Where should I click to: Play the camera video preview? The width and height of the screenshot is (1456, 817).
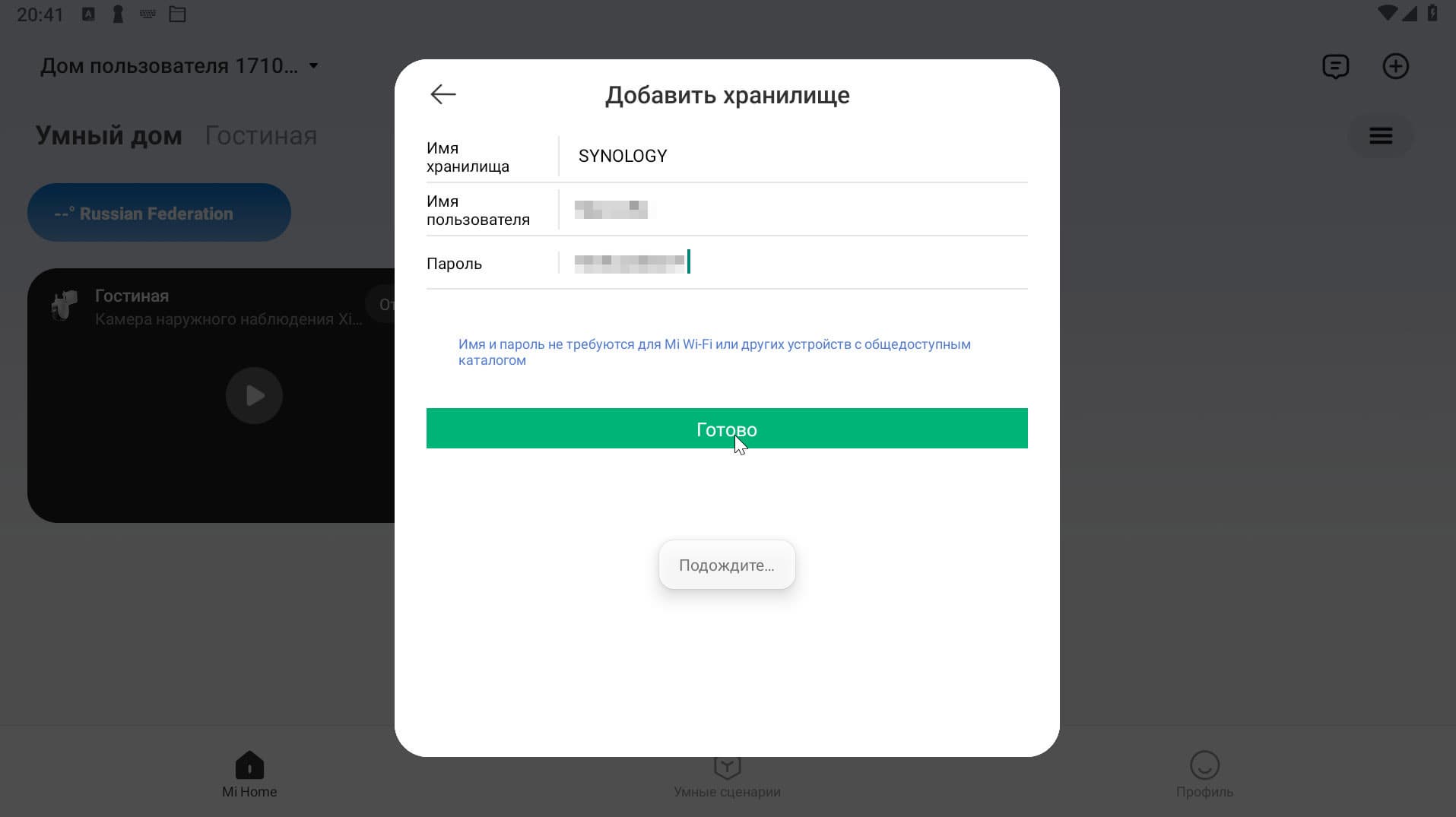(254, 395)
